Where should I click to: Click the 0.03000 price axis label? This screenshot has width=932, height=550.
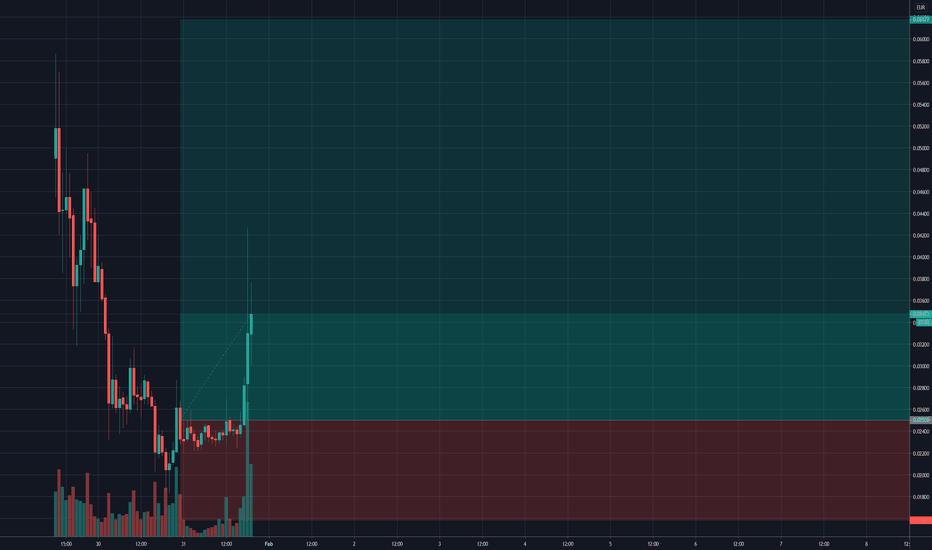(921, 366)
